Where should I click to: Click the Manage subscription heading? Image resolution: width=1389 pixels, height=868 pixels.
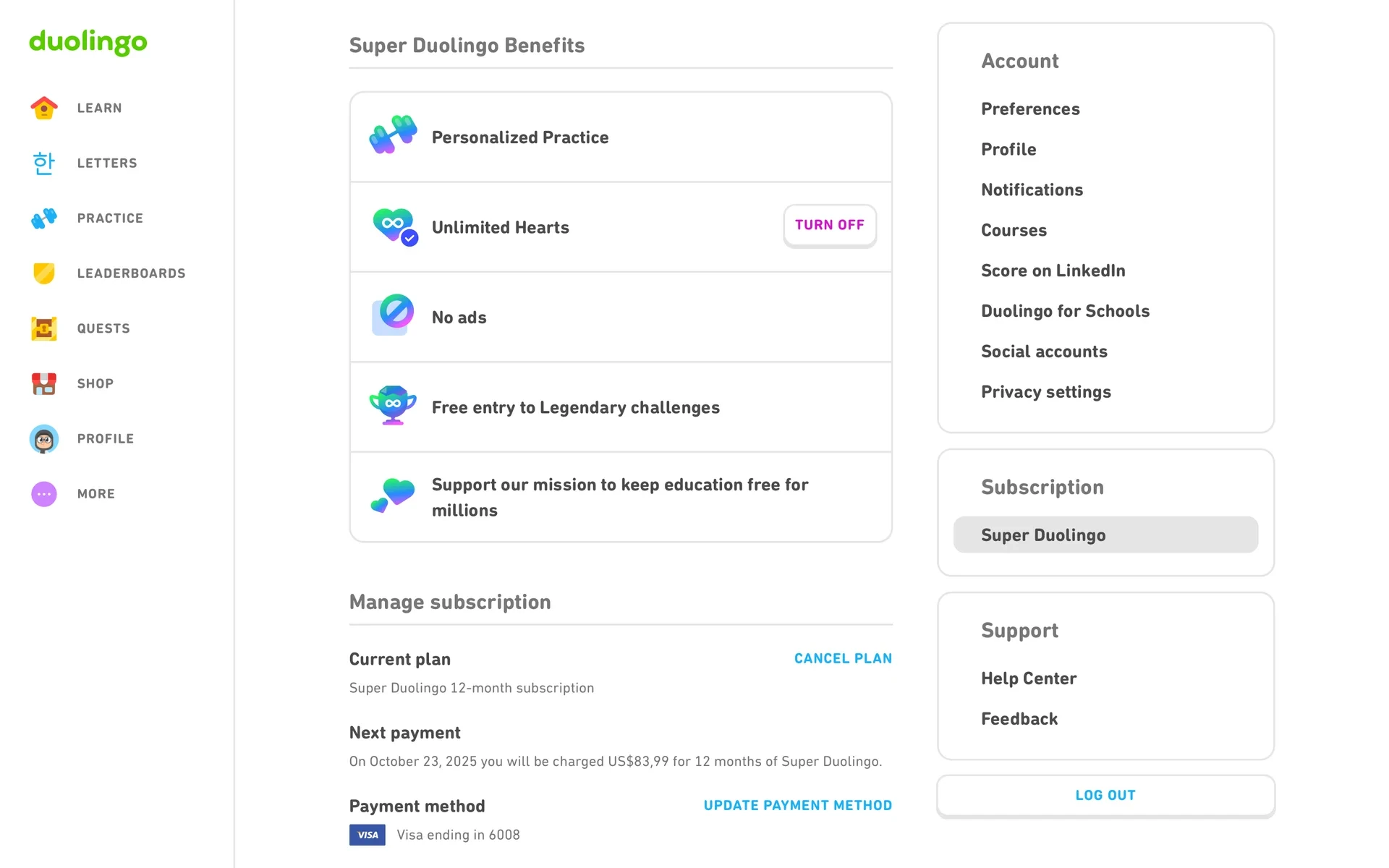tap(450, 603)
